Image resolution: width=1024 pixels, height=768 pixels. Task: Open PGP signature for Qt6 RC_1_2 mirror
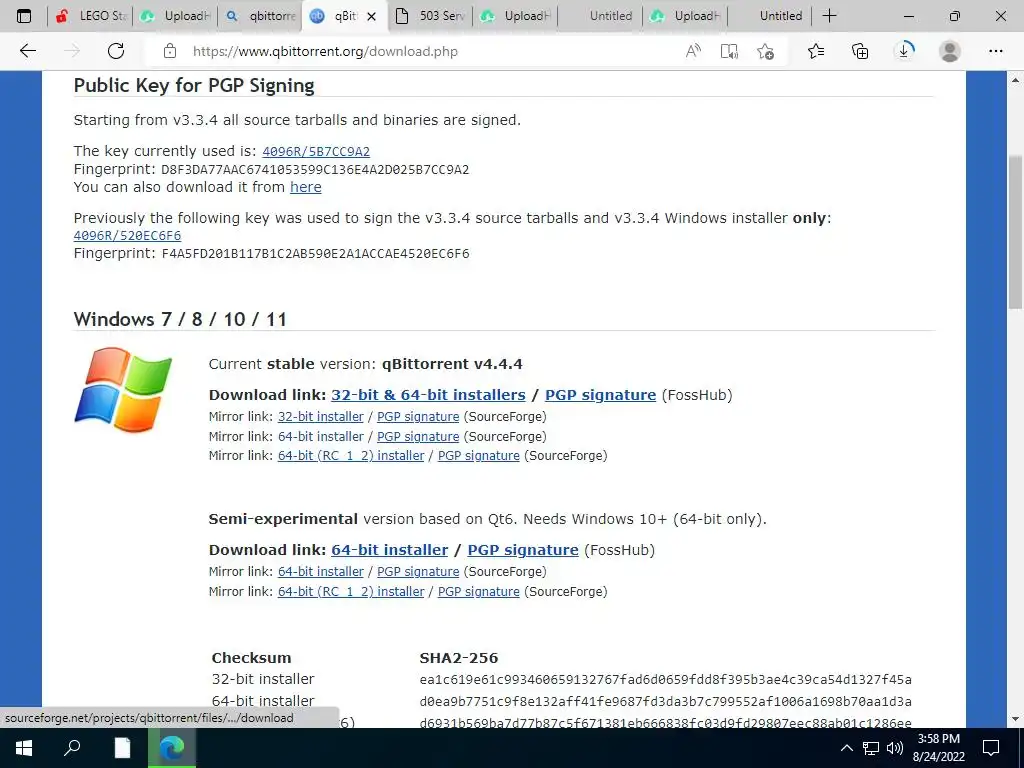(479, 592)
